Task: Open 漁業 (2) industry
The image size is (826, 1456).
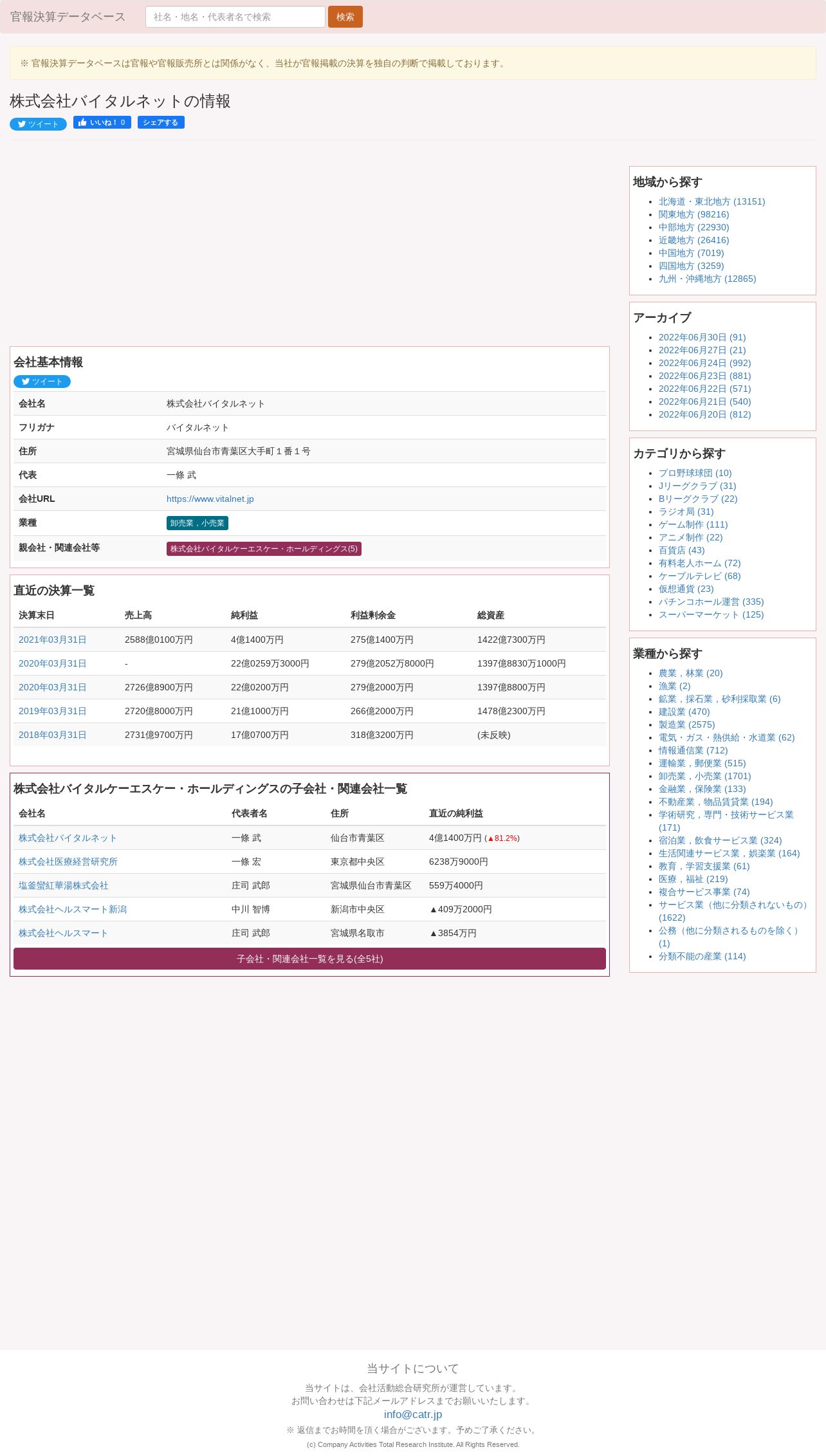Action: click(x=674, y=686)
